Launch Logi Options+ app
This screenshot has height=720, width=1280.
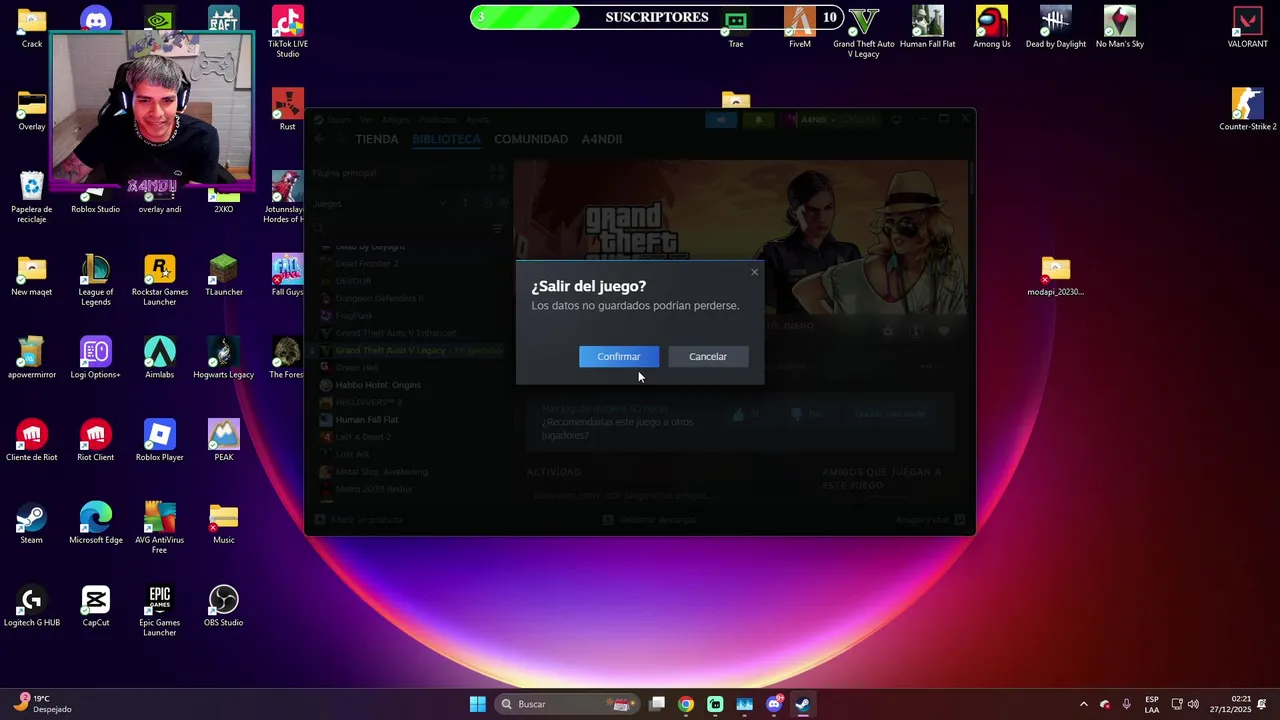point(96,358)
